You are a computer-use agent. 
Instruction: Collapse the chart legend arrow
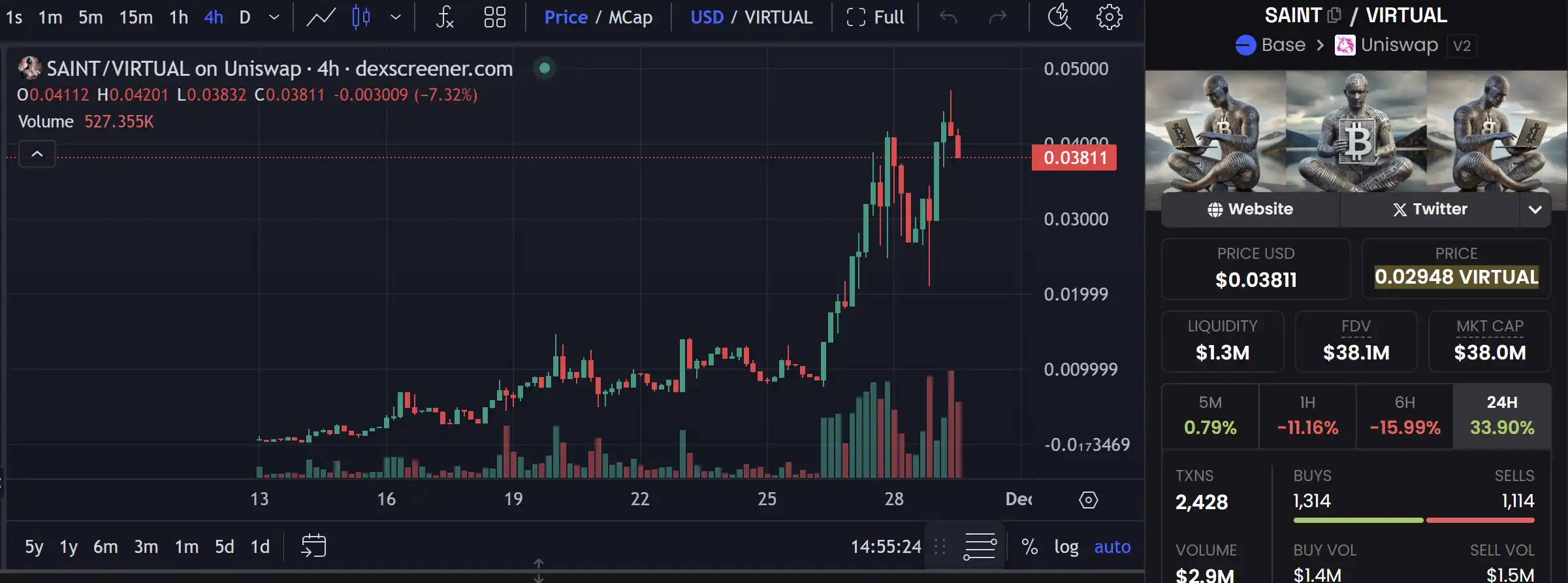tap(37, 154)
